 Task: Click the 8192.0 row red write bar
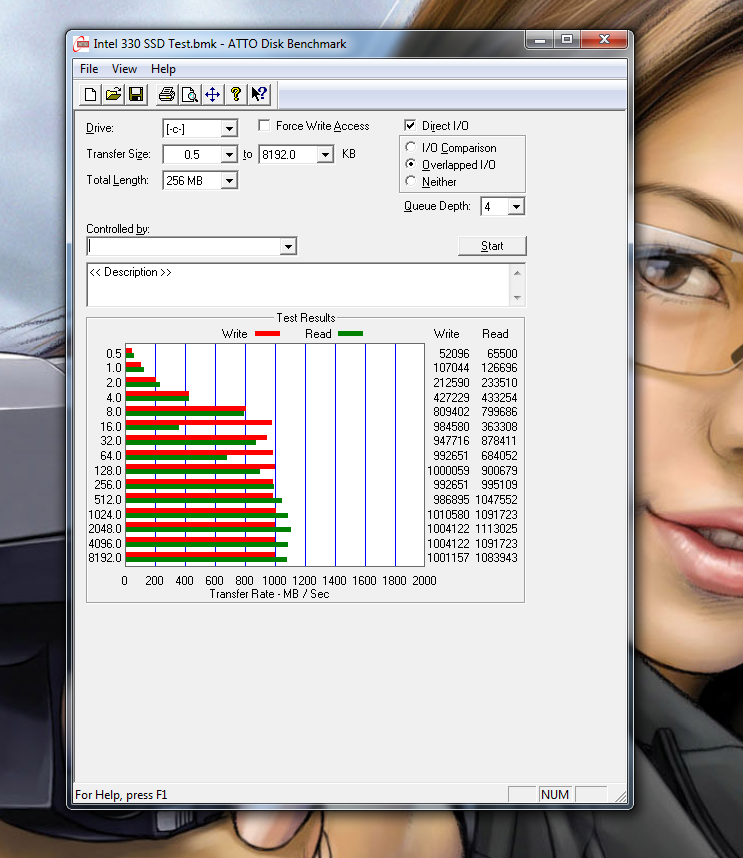point(200,555)
